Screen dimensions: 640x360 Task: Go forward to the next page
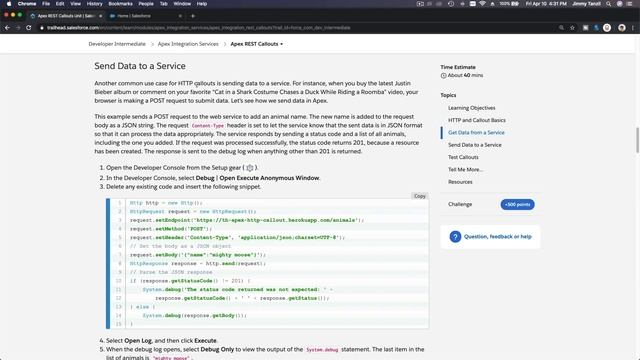tap(18, 28)
